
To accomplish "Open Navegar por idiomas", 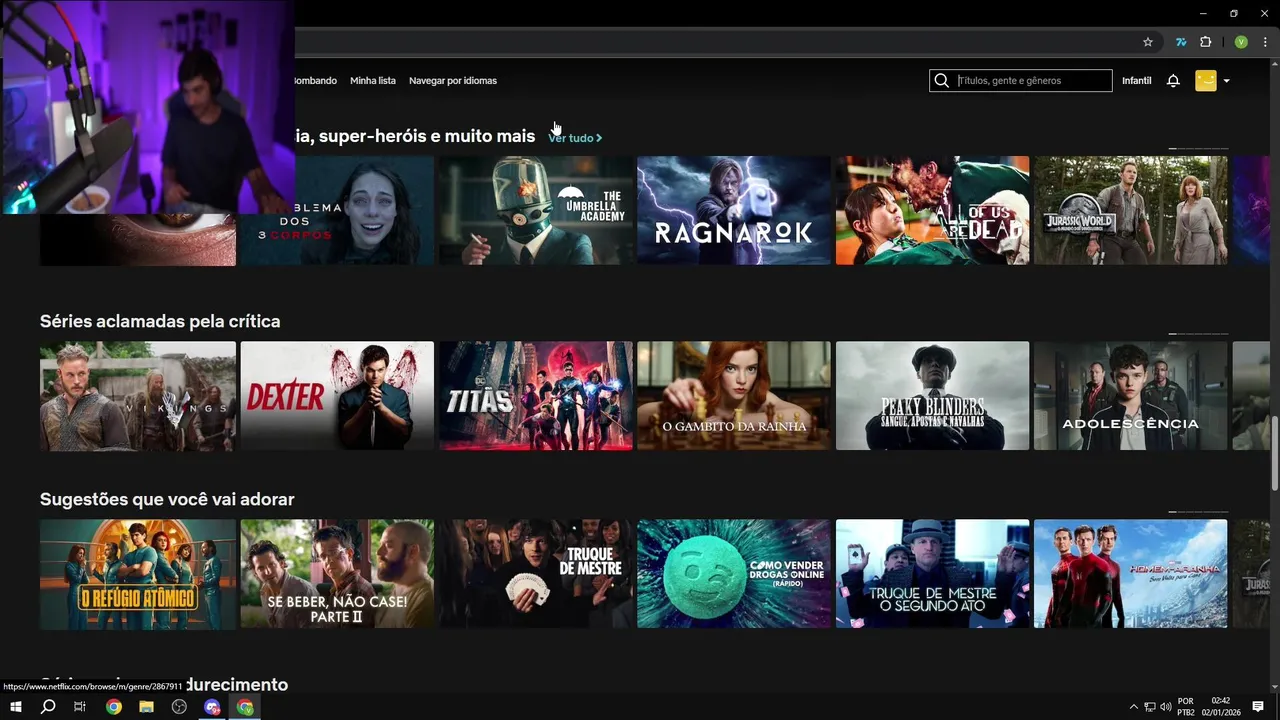I will (x=453, y=81).
